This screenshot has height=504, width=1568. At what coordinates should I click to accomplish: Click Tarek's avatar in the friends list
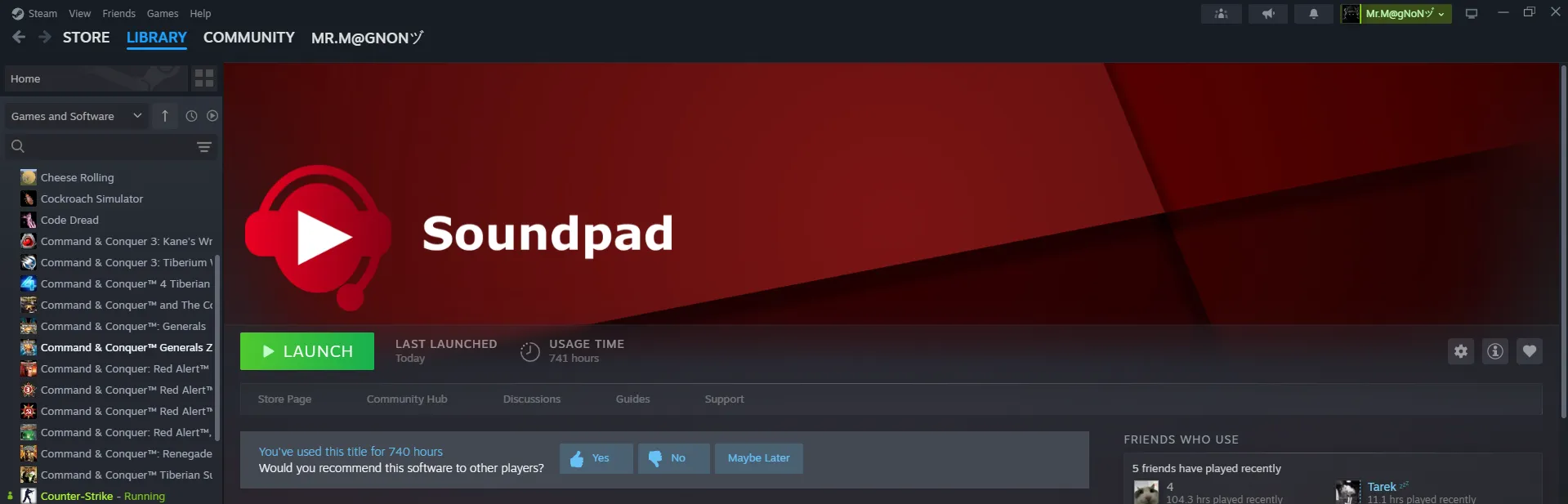coord(1348,493)
